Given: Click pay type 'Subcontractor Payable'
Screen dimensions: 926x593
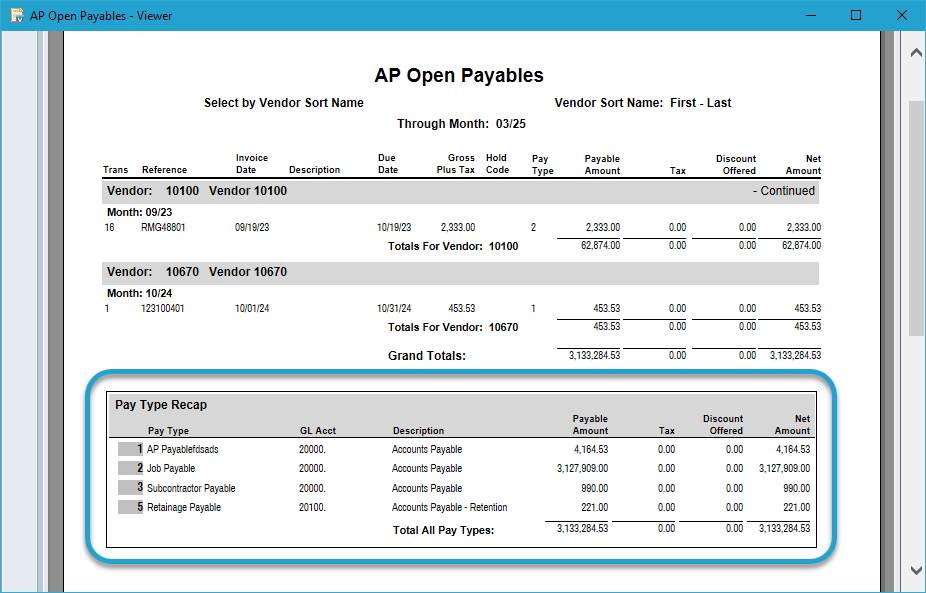Looking at the screenshot, I should pyautogui.click(x=191, y=488).
